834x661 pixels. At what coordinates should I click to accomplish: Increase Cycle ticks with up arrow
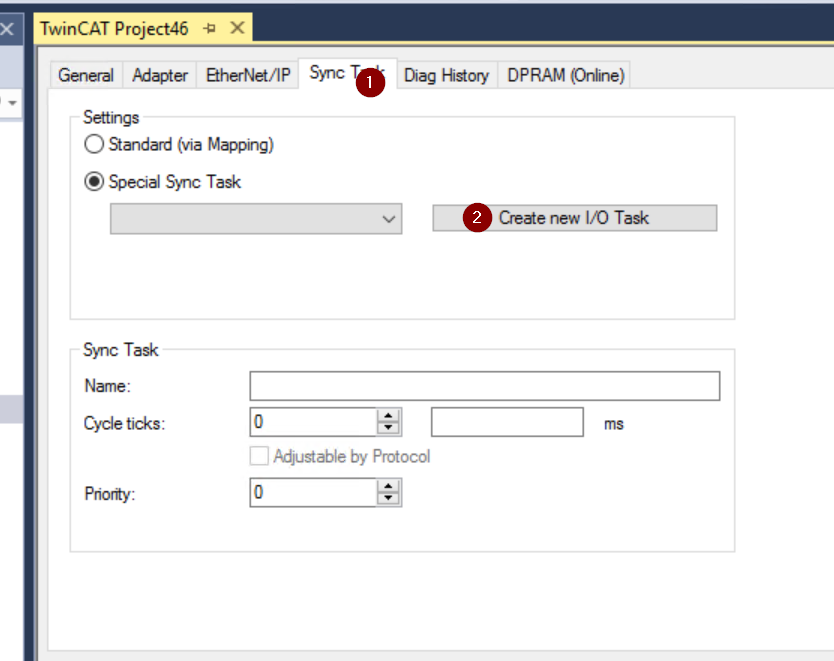pyautogui.click(x=388, y=416)
